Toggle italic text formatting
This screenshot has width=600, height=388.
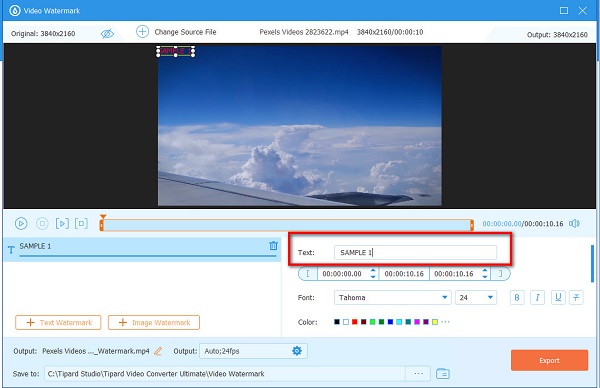pyautogui.click(x=537, y=298)
